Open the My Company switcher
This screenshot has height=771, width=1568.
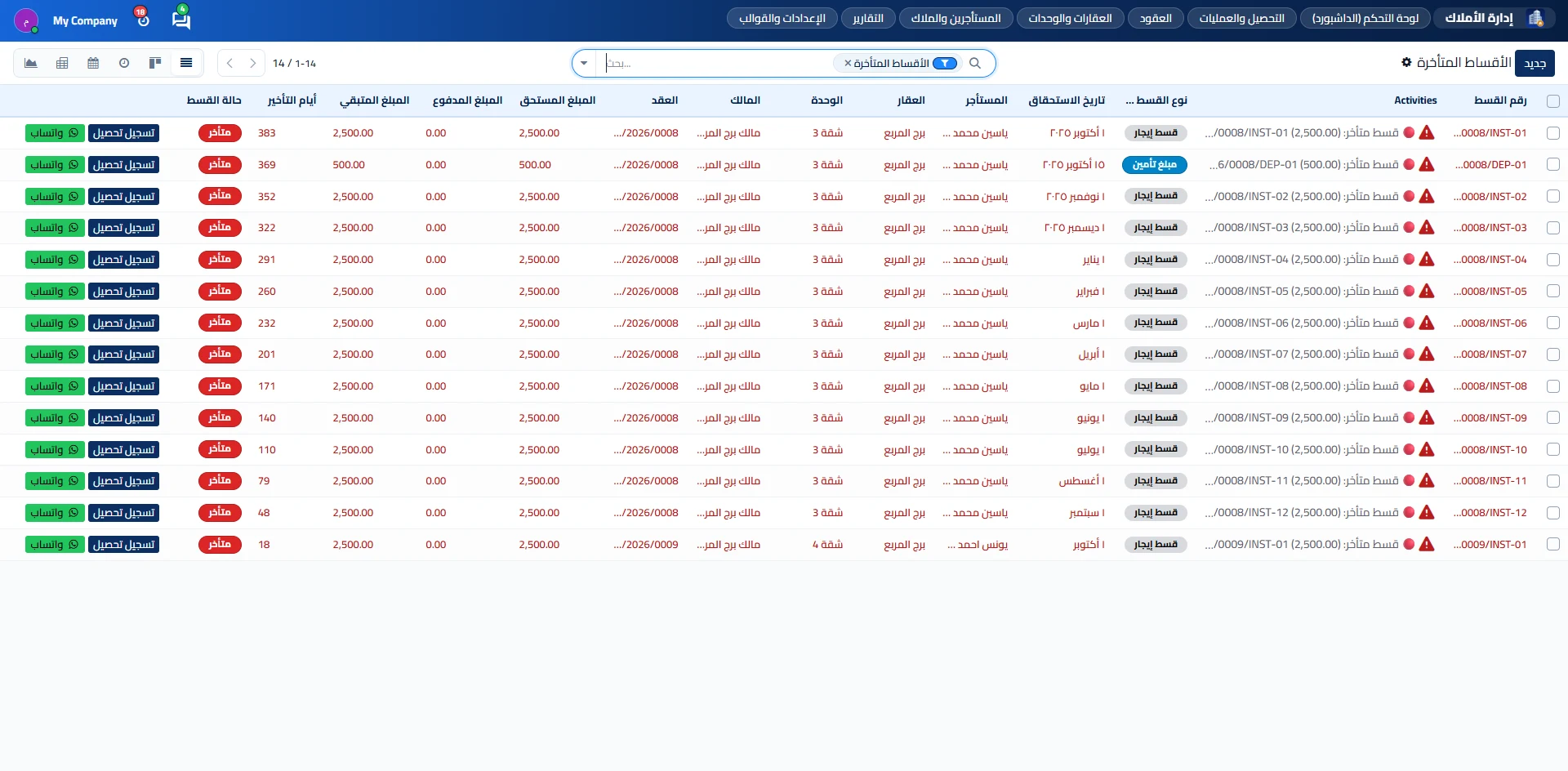click(85, 20)
